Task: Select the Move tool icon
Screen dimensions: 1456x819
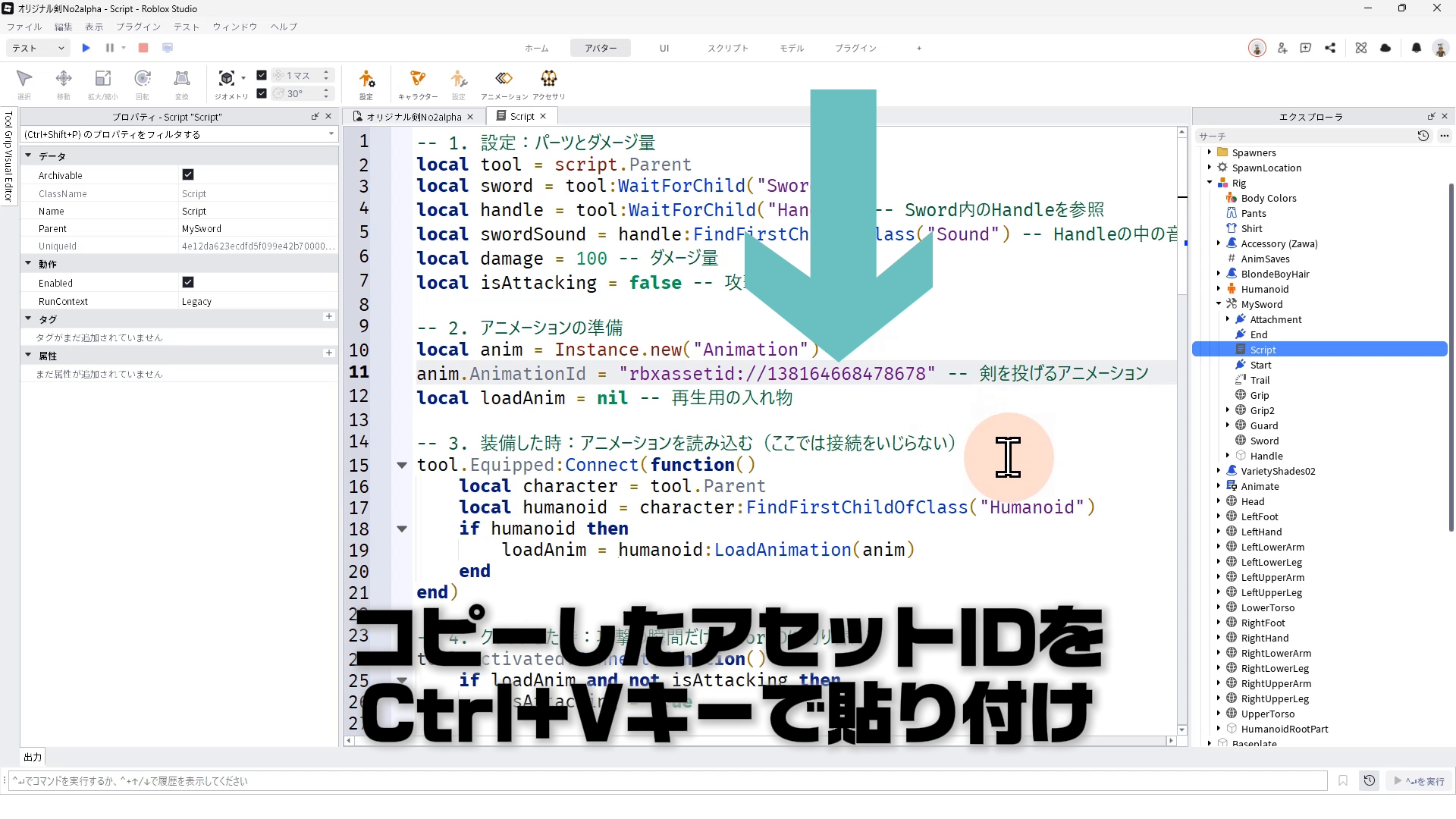Action: point(64,79)
